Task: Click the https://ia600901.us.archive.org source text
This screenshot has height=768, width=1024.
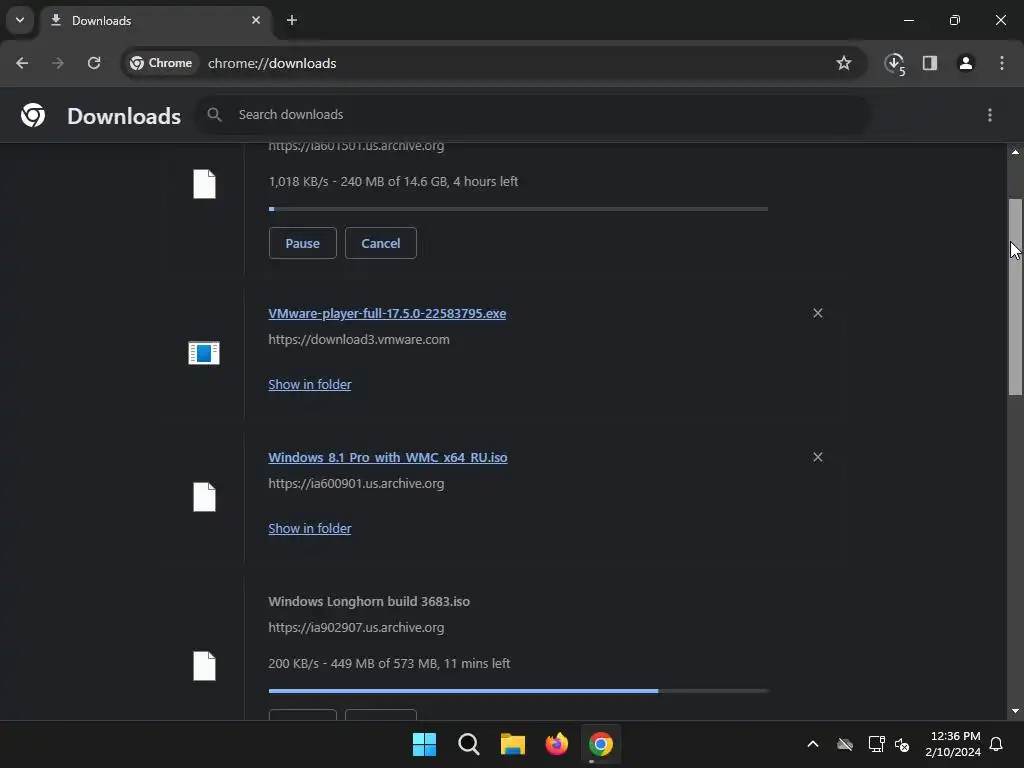Action: (x=356, y=484)
